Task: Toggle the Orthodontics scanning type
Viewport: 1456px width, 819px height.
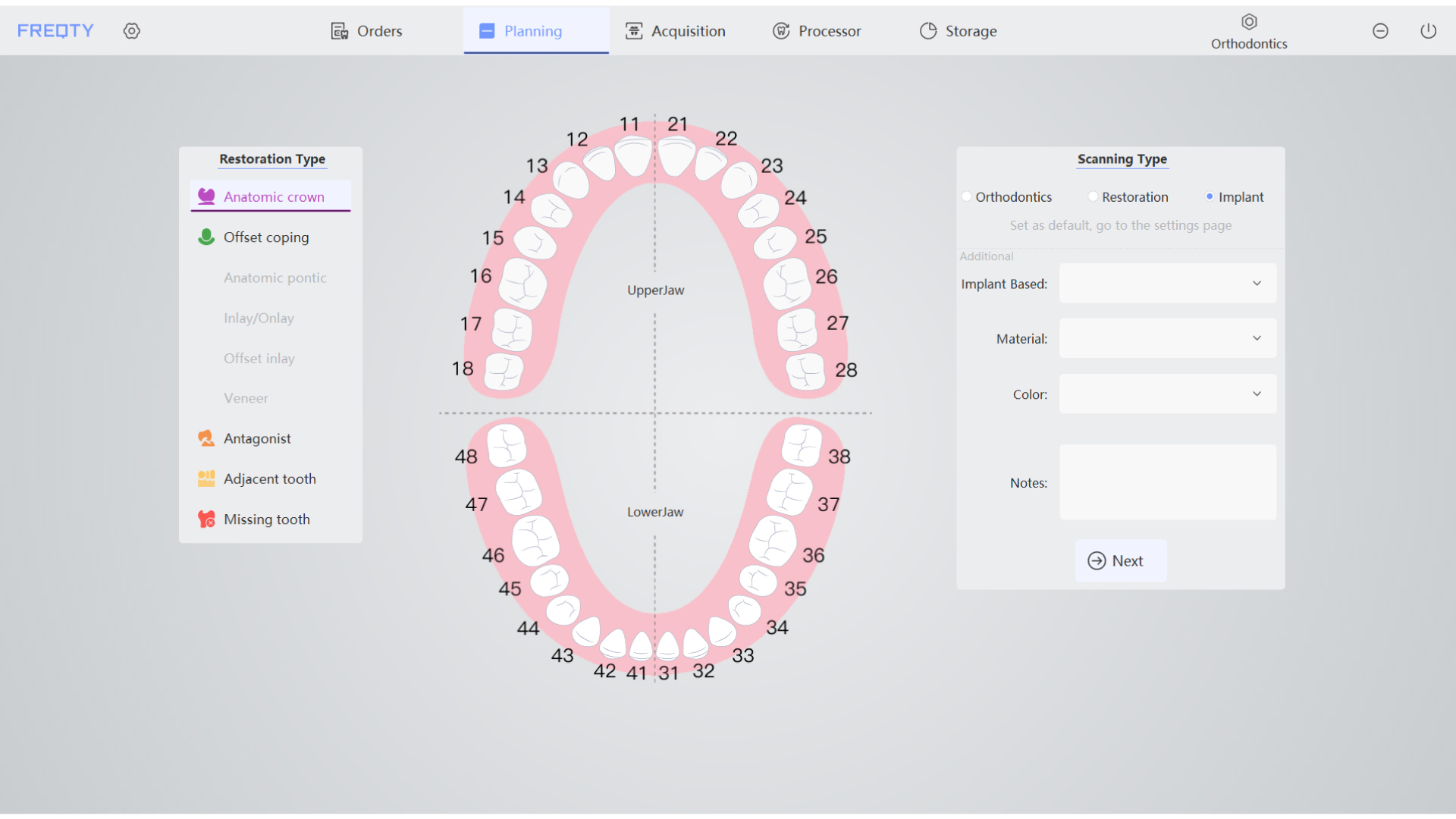Action: click(x=966, y=196)
